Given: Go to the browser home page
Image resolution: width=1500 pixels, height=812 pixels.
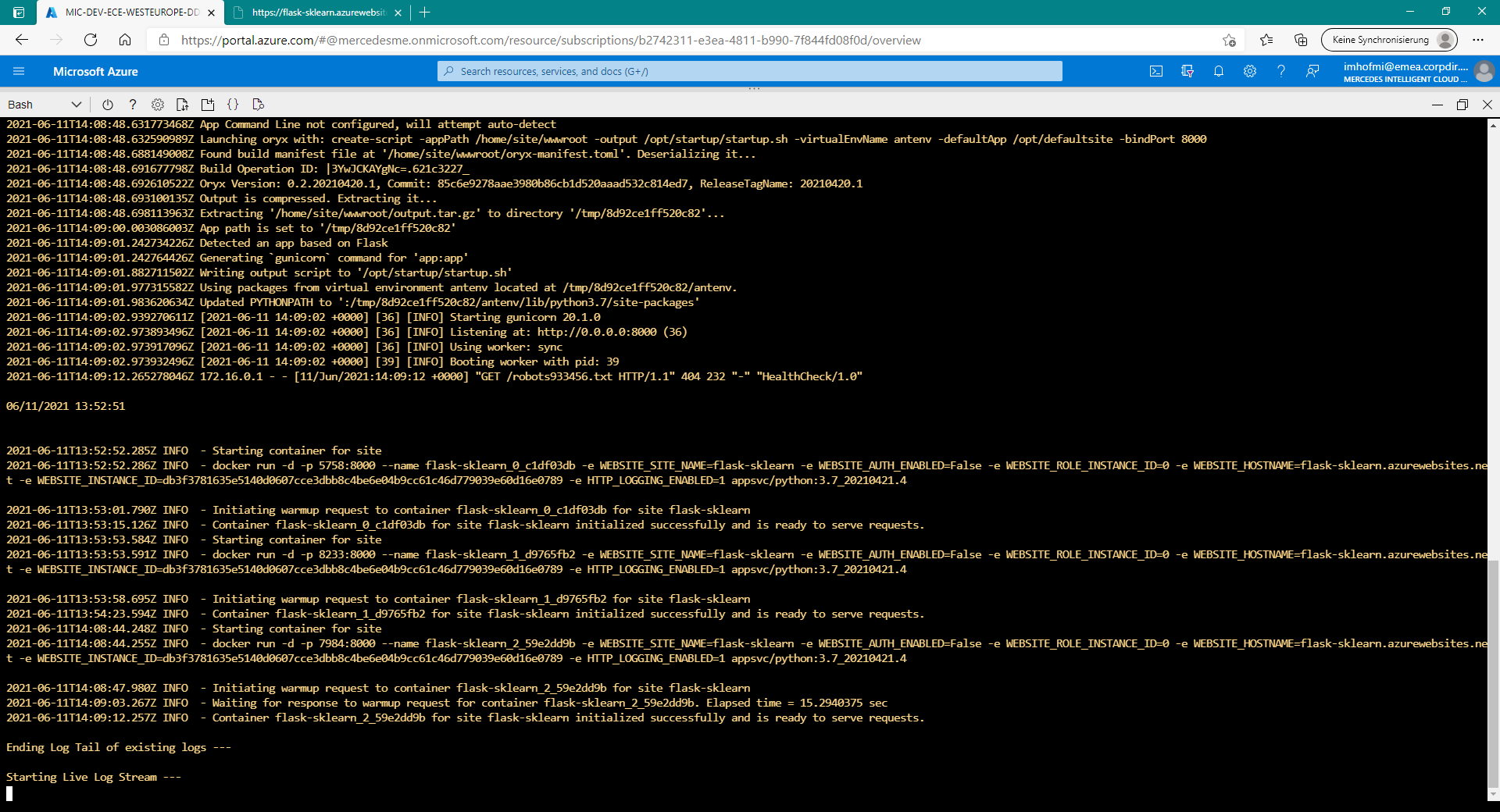Looking at the screenshot, I should [x=125, y=40].
